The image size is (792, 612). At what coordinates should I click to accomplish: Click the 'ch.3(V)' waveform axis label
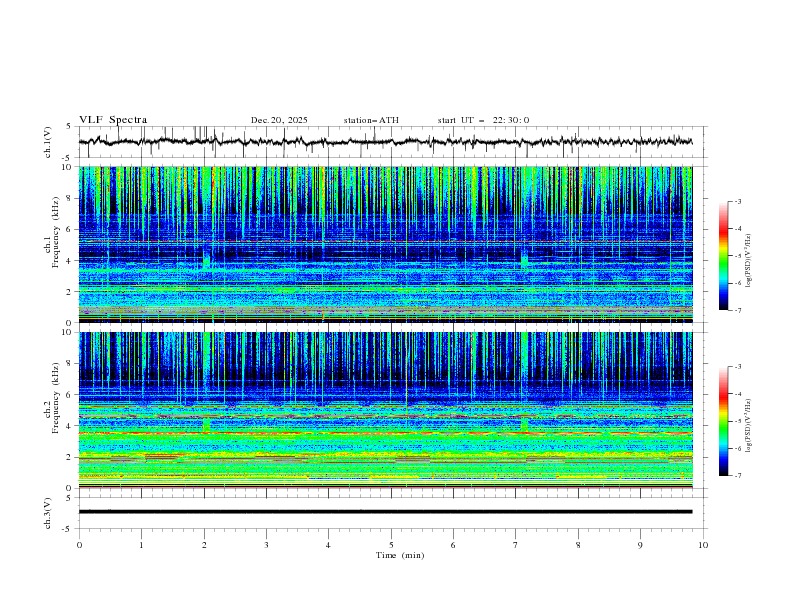tap(48, 513)
